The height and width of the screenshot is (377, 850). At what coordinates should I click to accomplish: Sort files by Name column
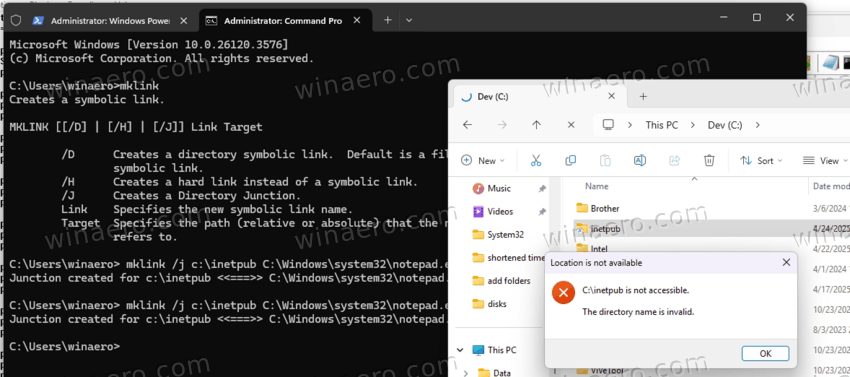coord(597,186)
